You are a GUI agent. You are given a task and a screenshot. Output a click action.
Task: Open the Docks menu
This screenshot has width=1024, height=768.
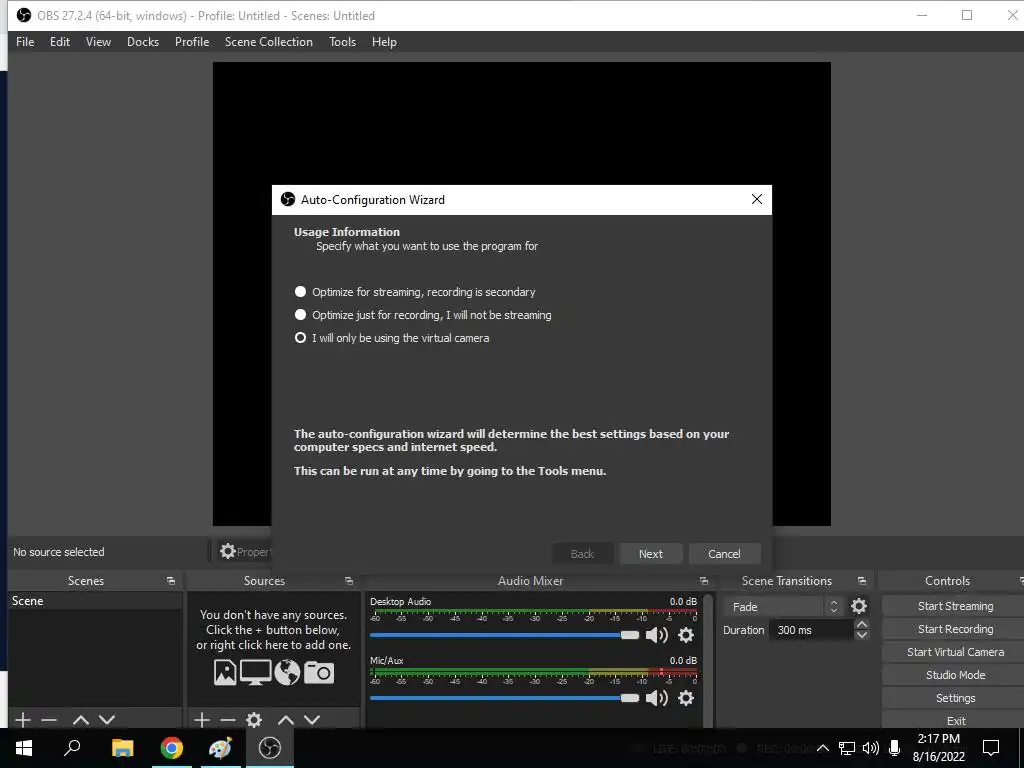click(x=142, y=42)
